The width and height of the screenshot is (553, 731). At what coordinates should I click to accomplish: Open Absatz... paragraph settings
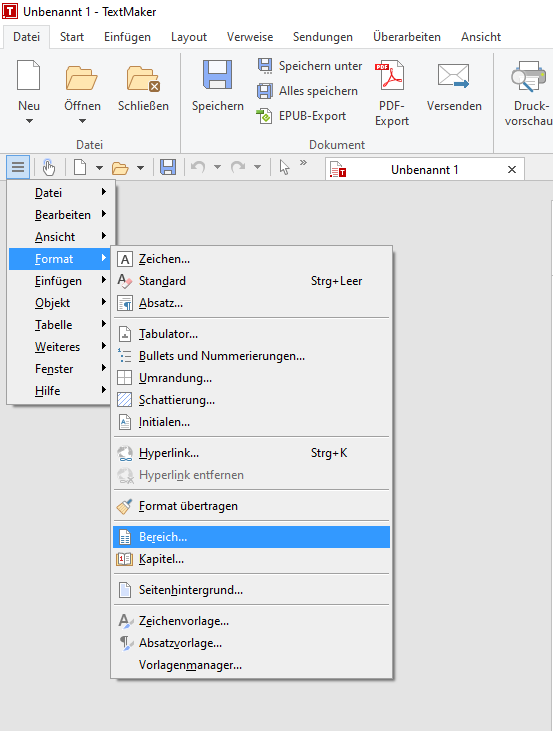251,303
